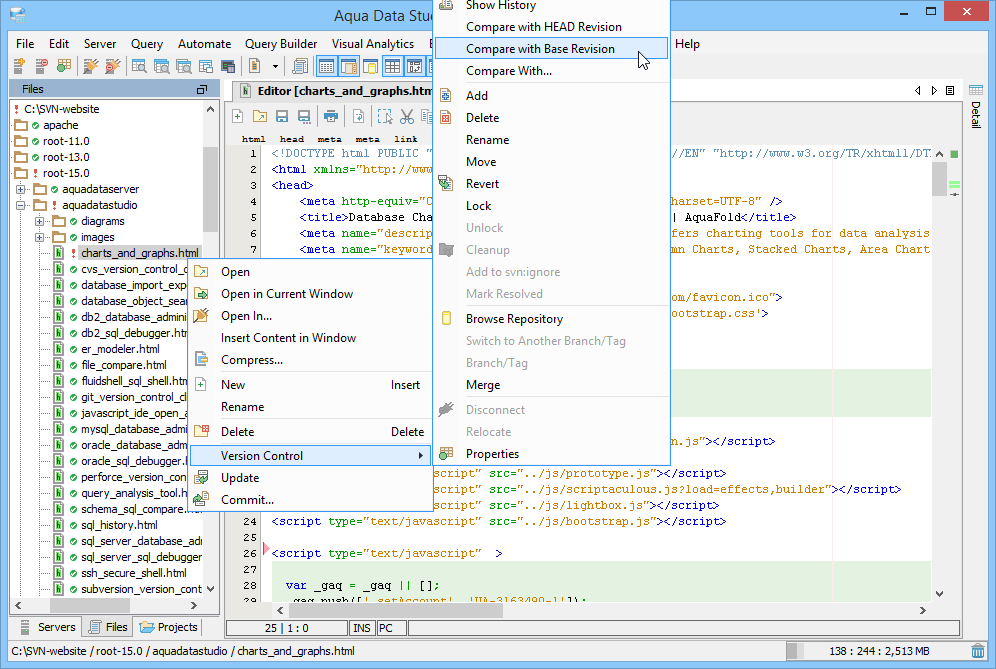
Task: Click the previous tab arrow in editor tab bar
Action: point(918,91)
